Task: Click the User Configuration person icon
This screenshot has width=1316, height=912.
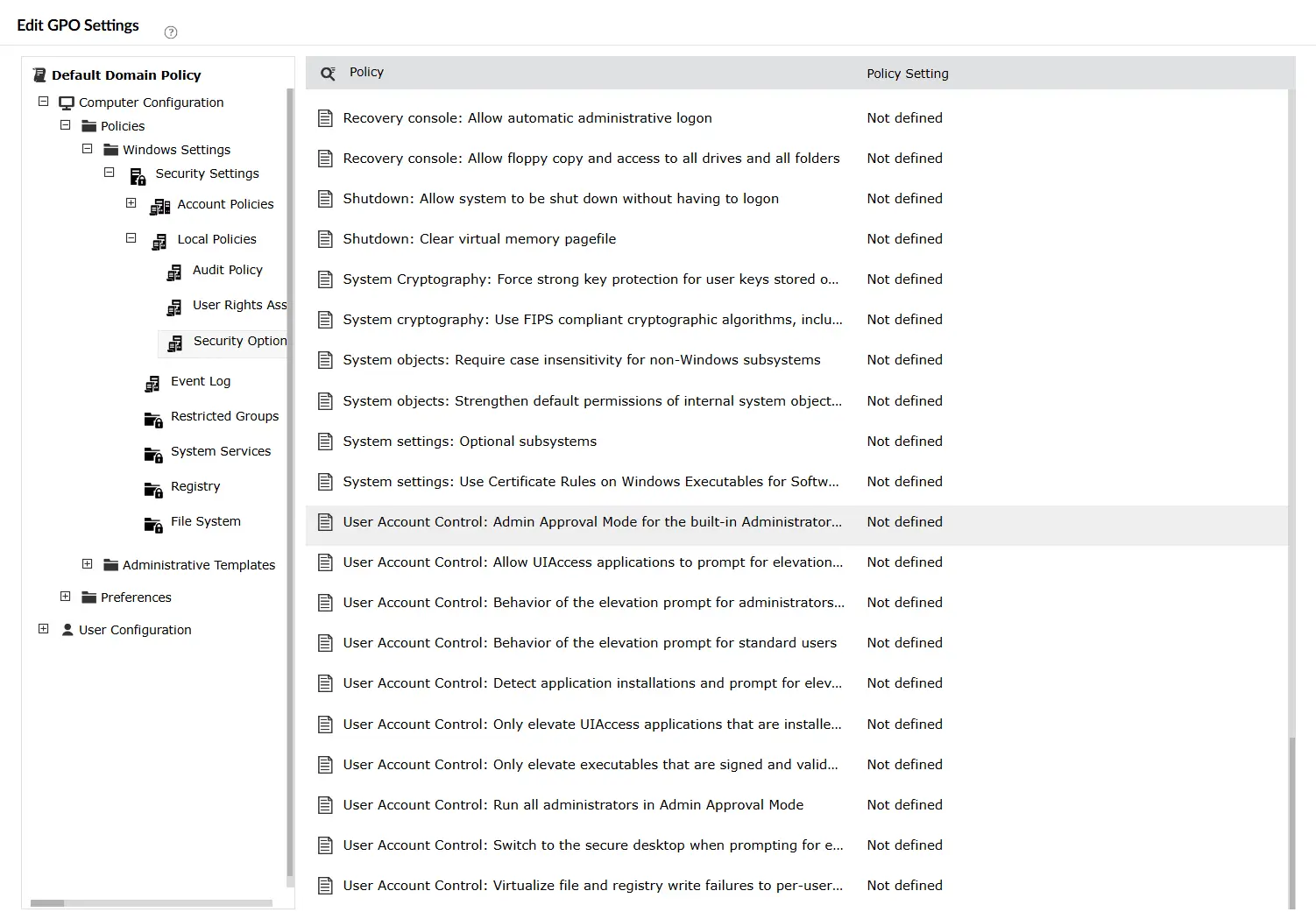Action: 67,630
